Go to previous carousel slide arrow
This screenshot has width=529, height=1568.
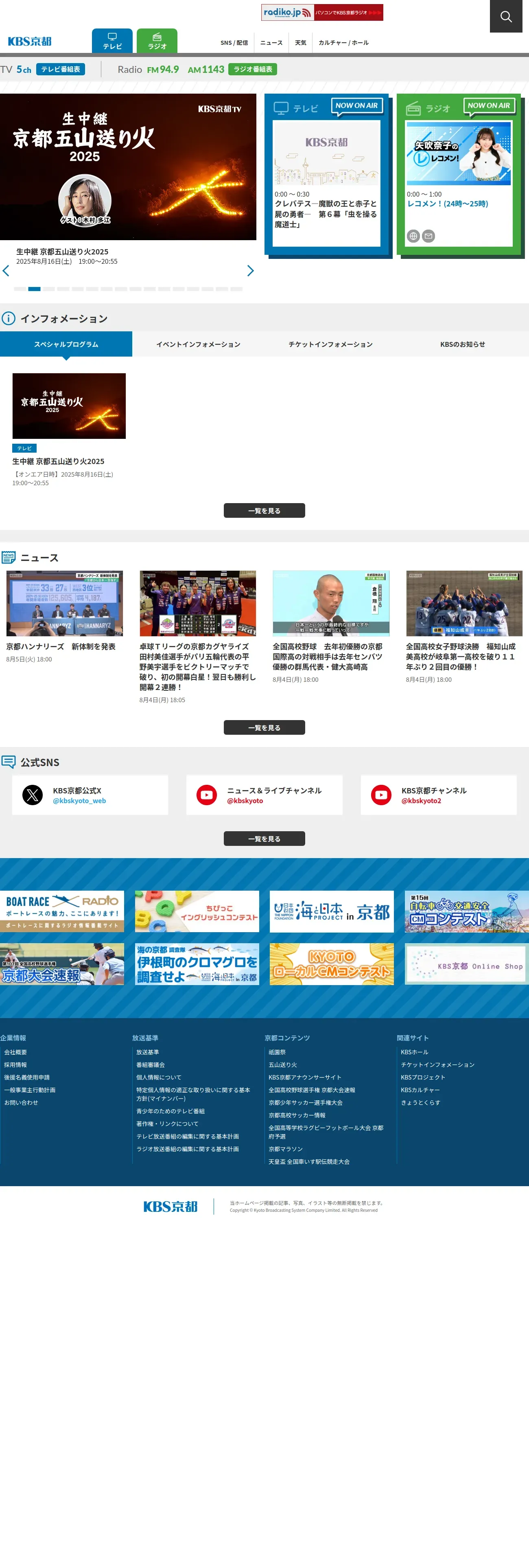pyautogui.click(x=6, y=271)
